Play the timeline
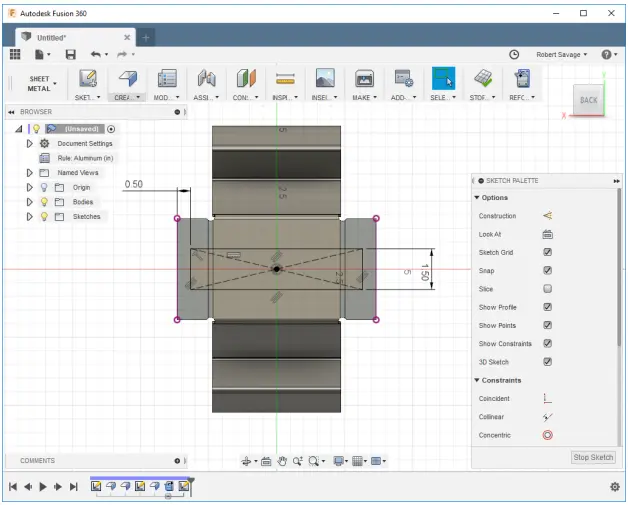Viewport: 628px width, 505px height. pos(43,487)
